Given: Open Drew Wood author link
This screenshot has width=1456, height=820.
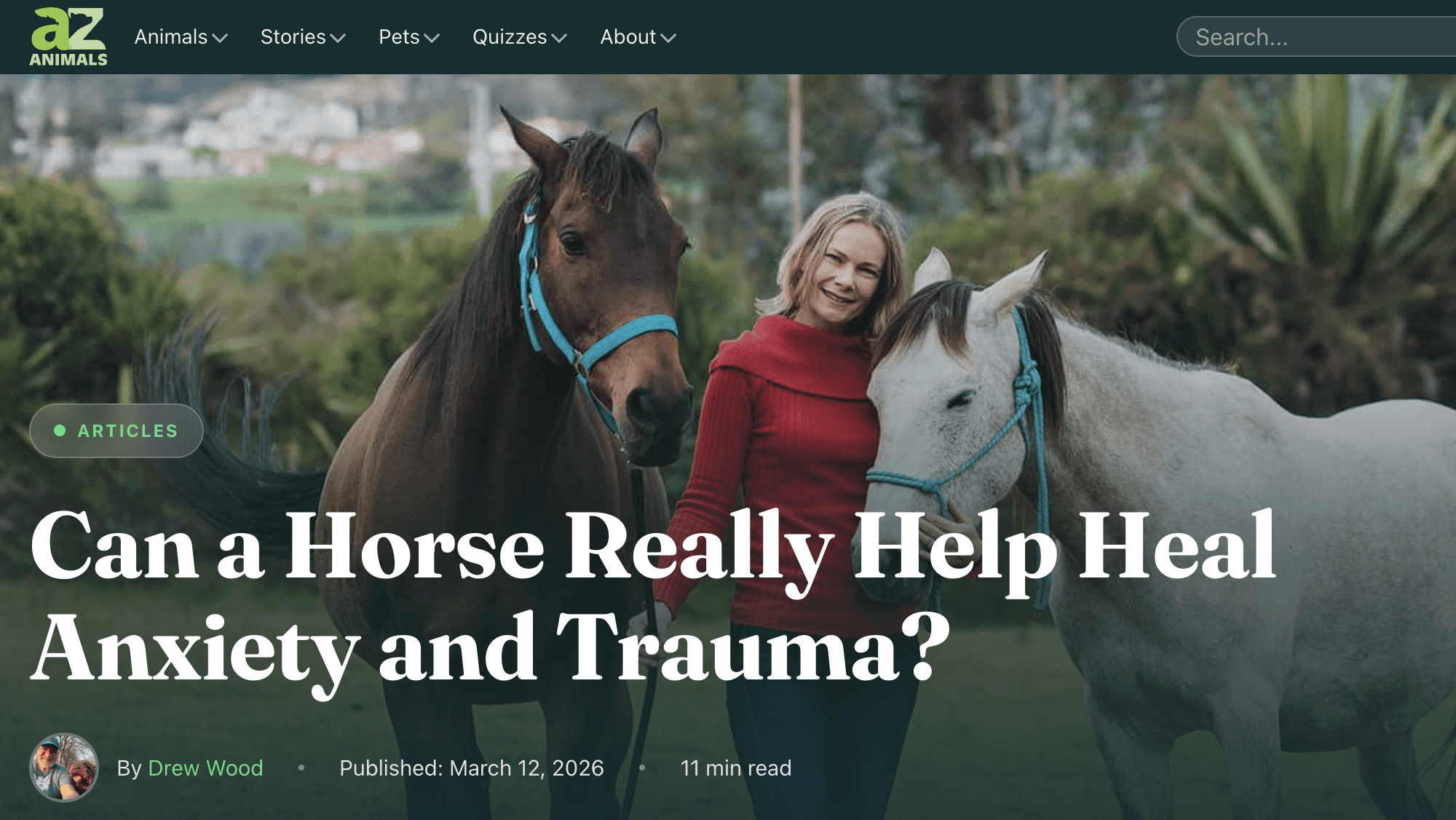Looking at the screenshot, I should point(205,768).
